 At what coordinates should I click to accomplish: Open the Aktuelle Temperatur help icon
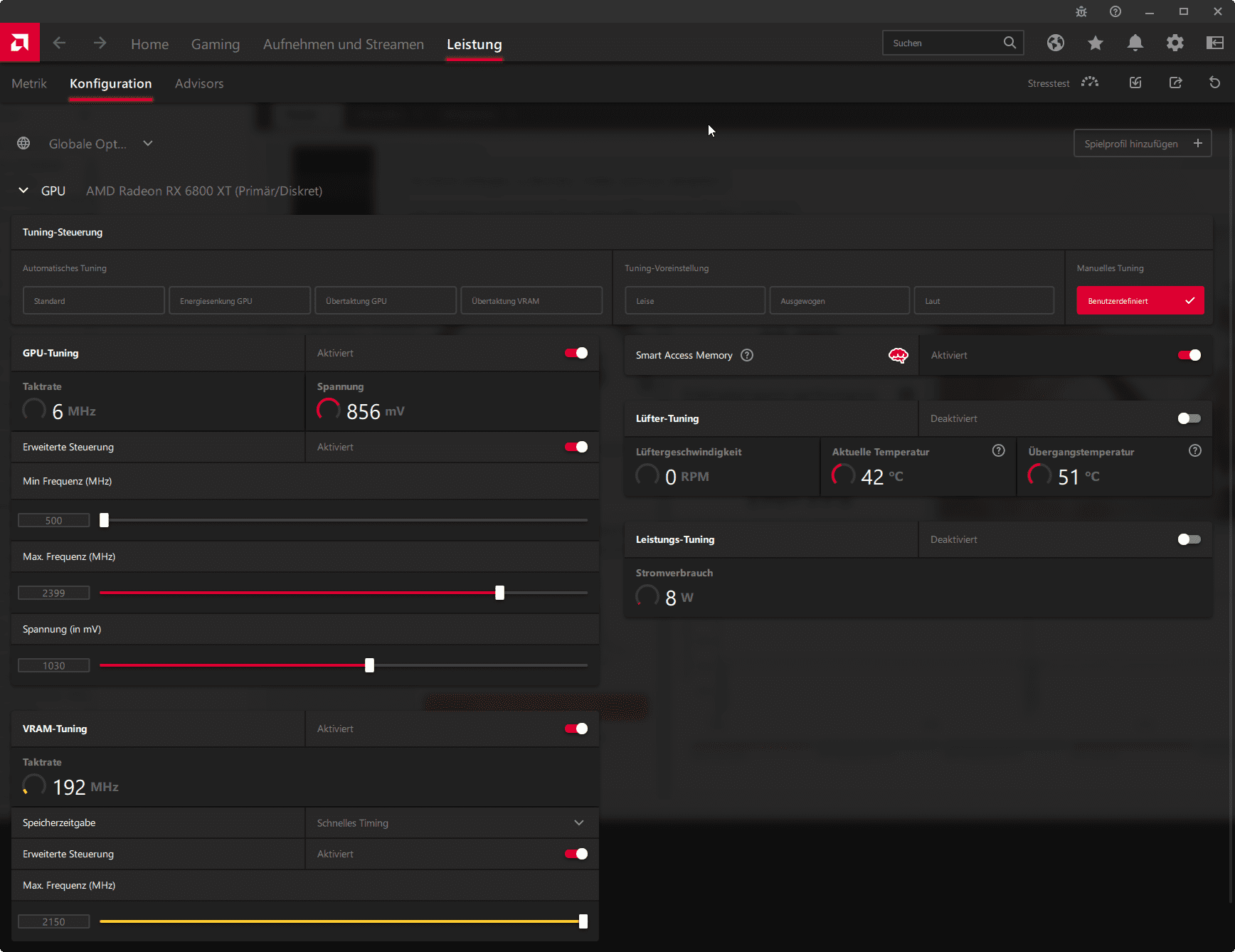999,450
